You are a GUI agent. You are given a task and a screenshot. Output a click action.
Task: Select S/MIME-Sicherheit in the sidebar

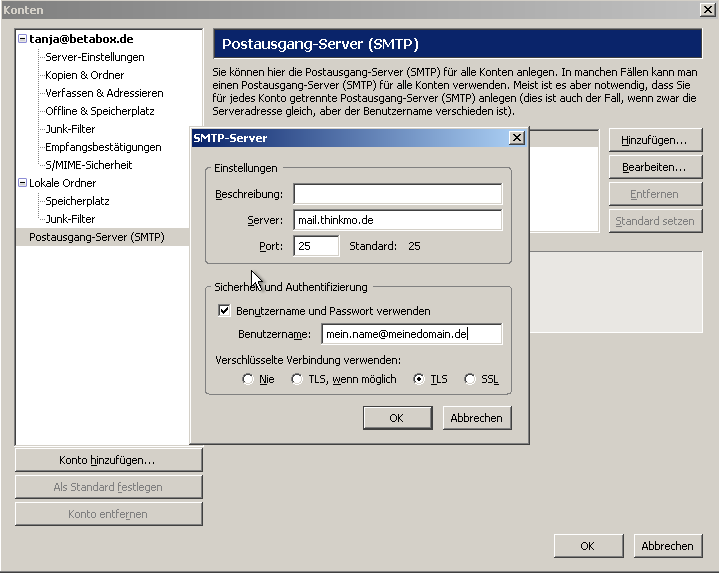[89, 165]
